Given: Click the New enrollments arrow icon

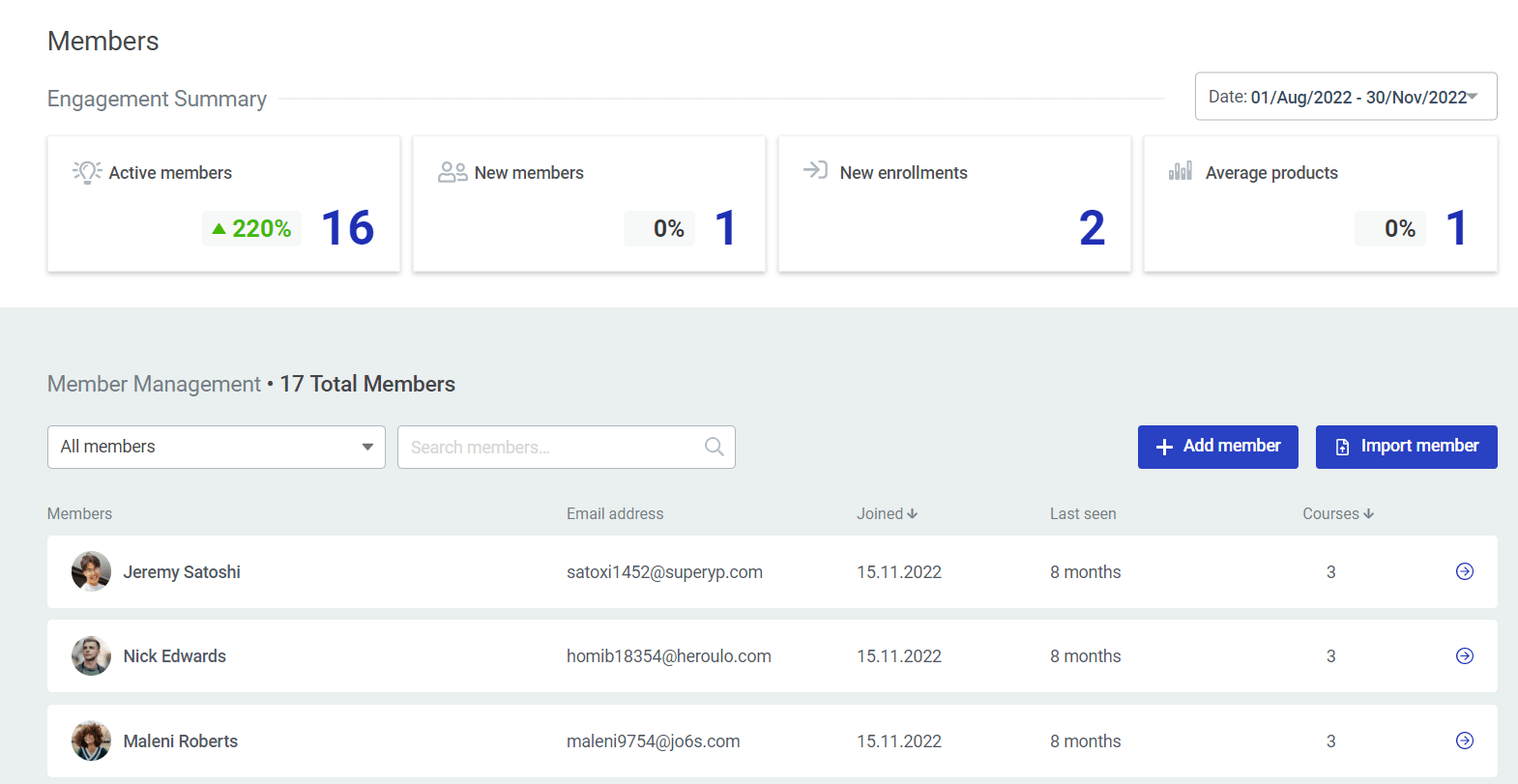Looking at the screenshot, I should [x=815, y=170].
